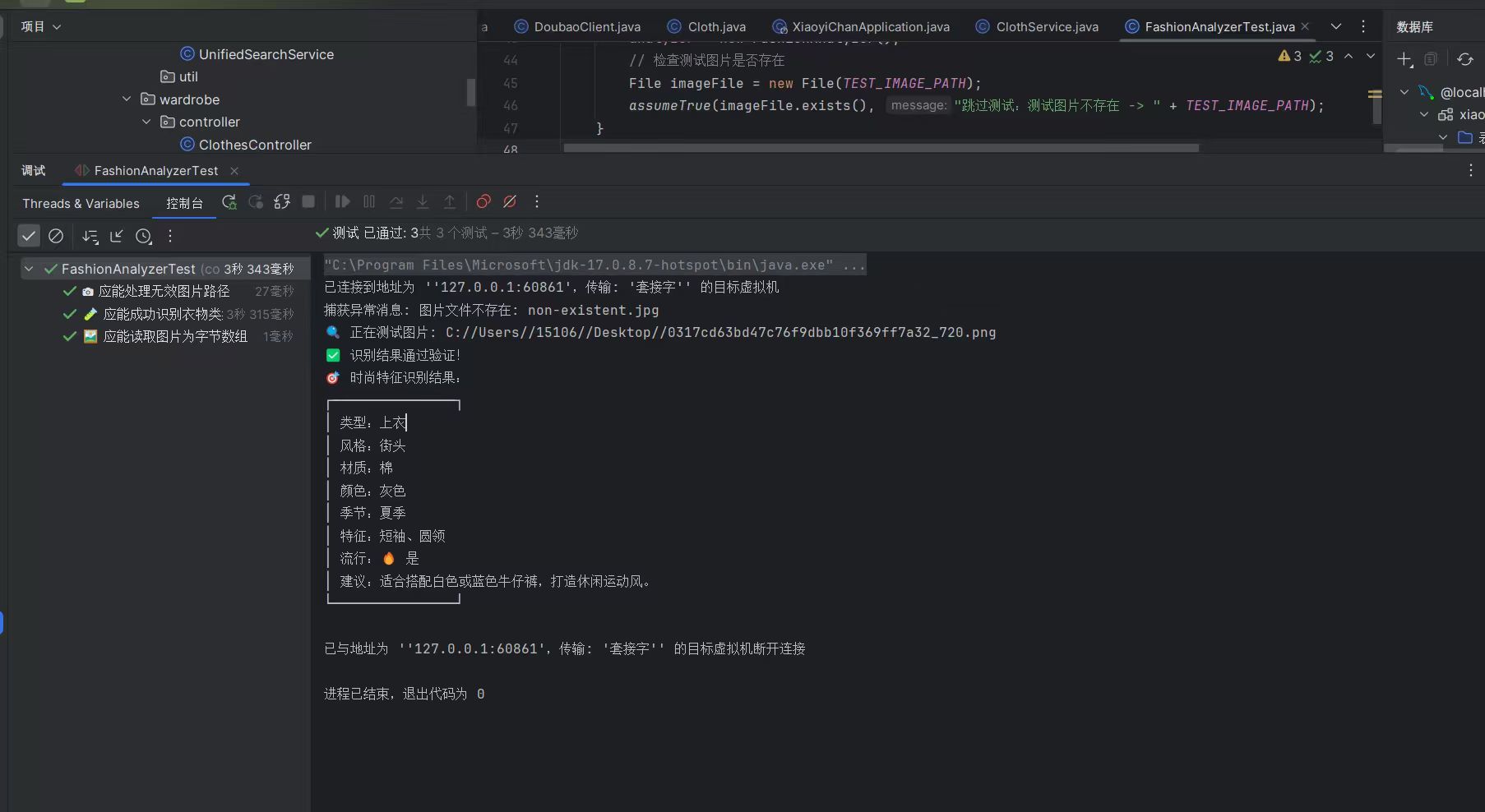
Task: View breakpoints dialog icon
Action: click(483, 201)
